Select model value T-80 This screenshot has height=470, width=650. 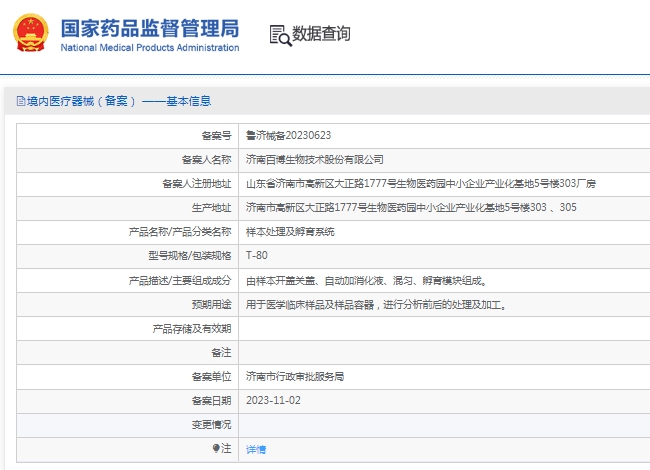pos(257,255)
